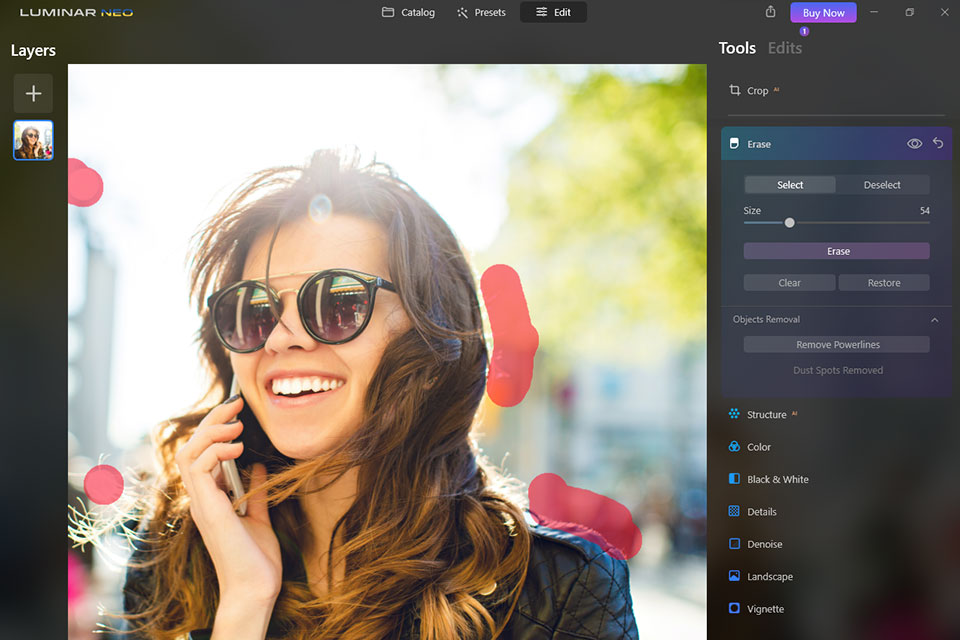Image resolution: width=960 pixels, height=640 pixels.
Task: Click the Details tool label
Action: click(x=762, y=511)
